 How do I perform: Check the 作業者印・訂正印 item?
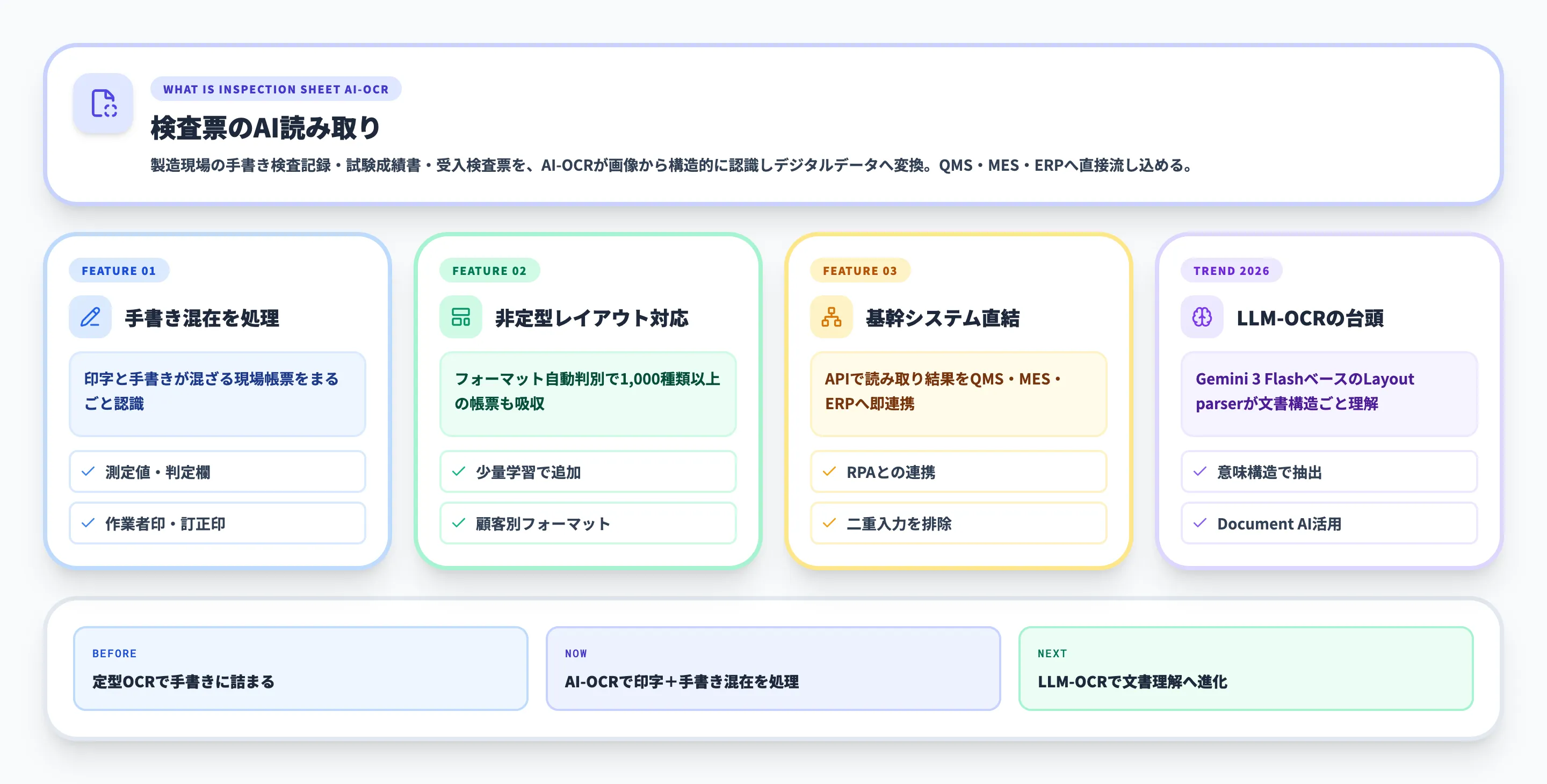(x=218, y=523)
